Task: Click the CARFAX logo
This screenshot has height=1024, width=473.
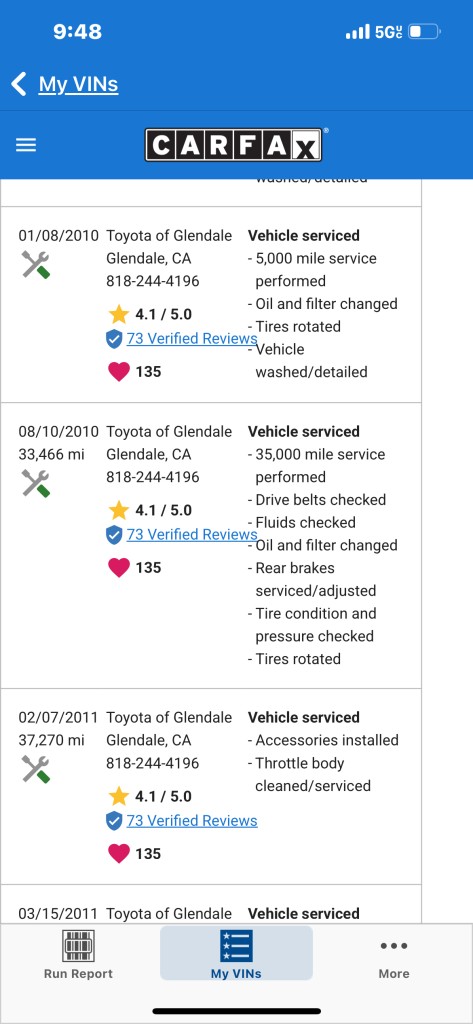Action: 234,145
